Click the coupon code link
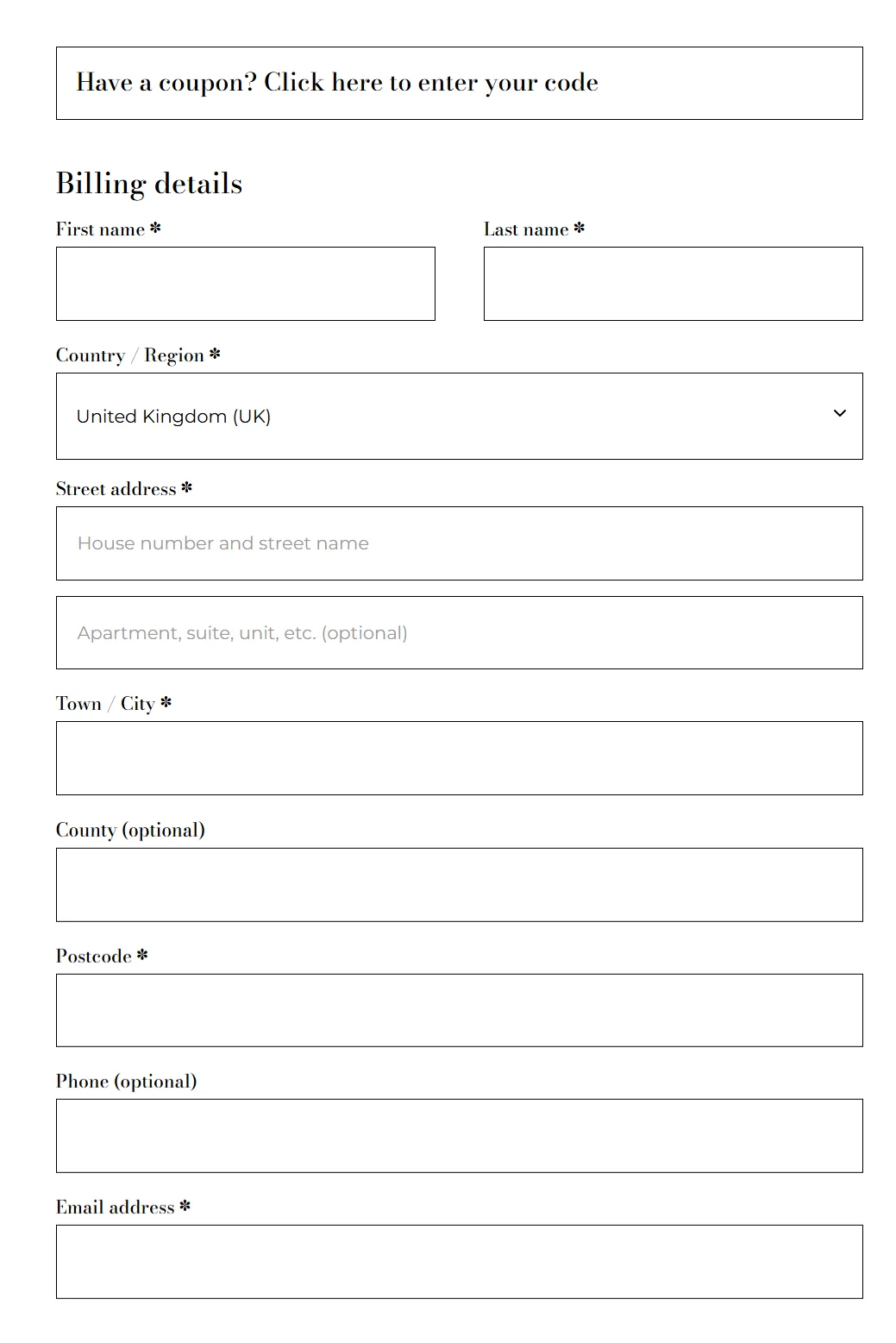 tap(430, 83)
